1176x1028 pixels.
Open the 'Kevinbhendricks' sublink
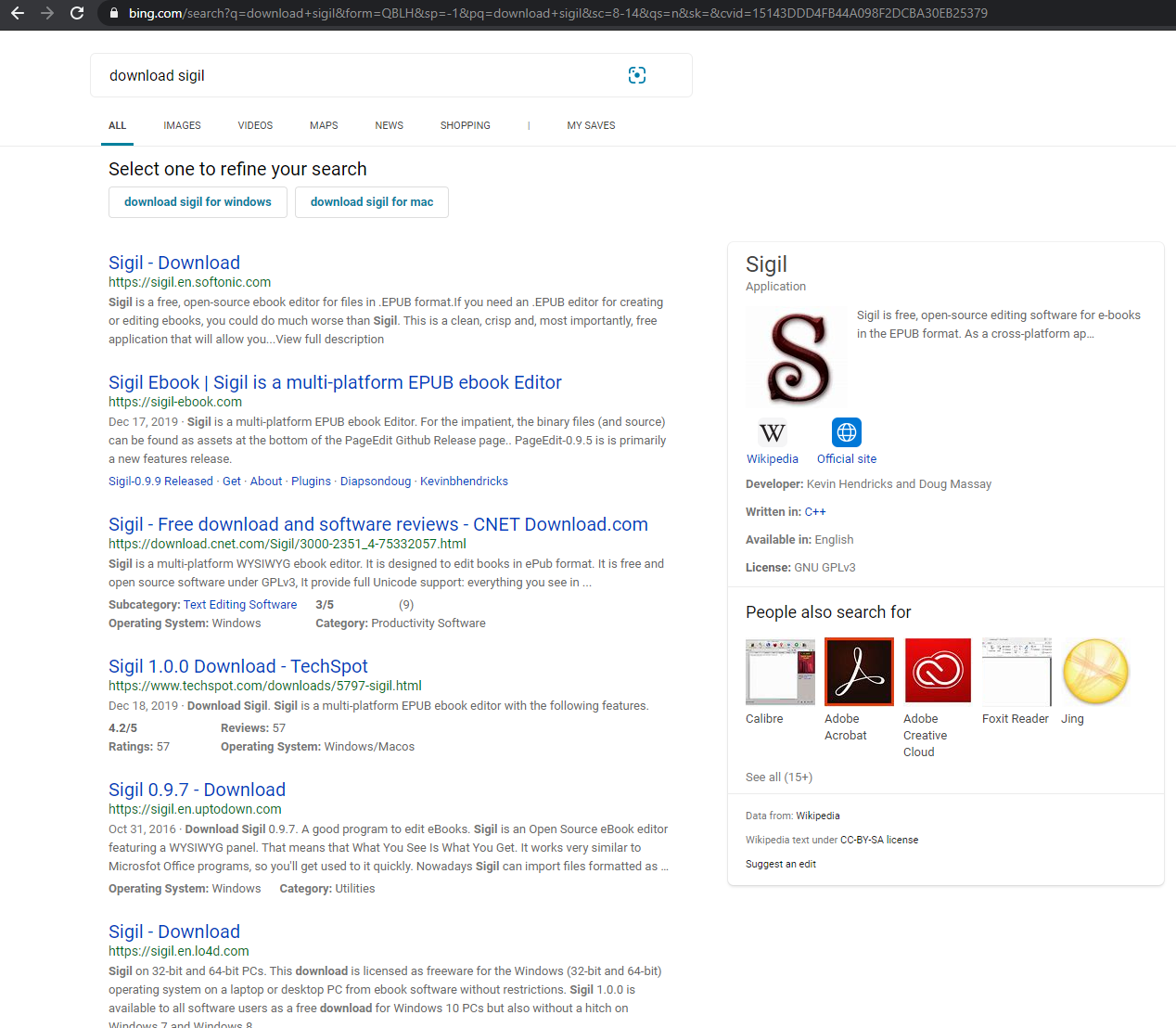point(464,482)
